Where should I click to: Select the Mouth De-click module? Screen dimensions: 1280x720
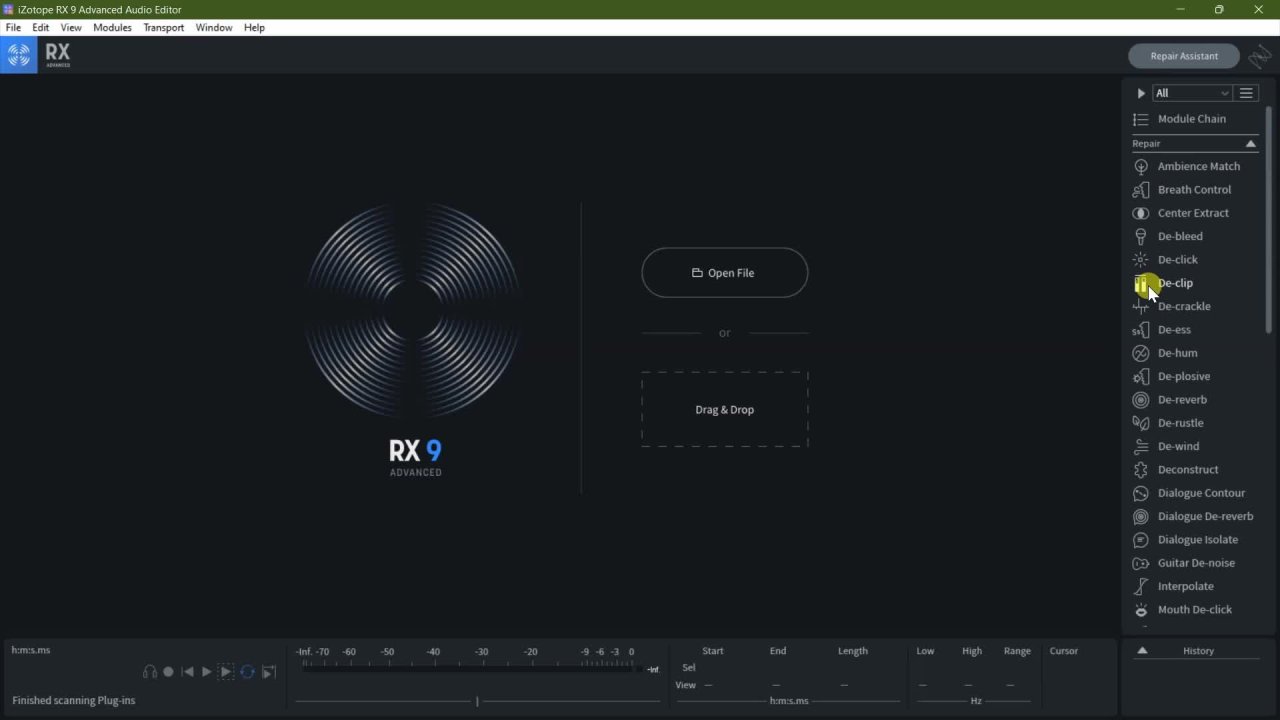coord(1194,610)
